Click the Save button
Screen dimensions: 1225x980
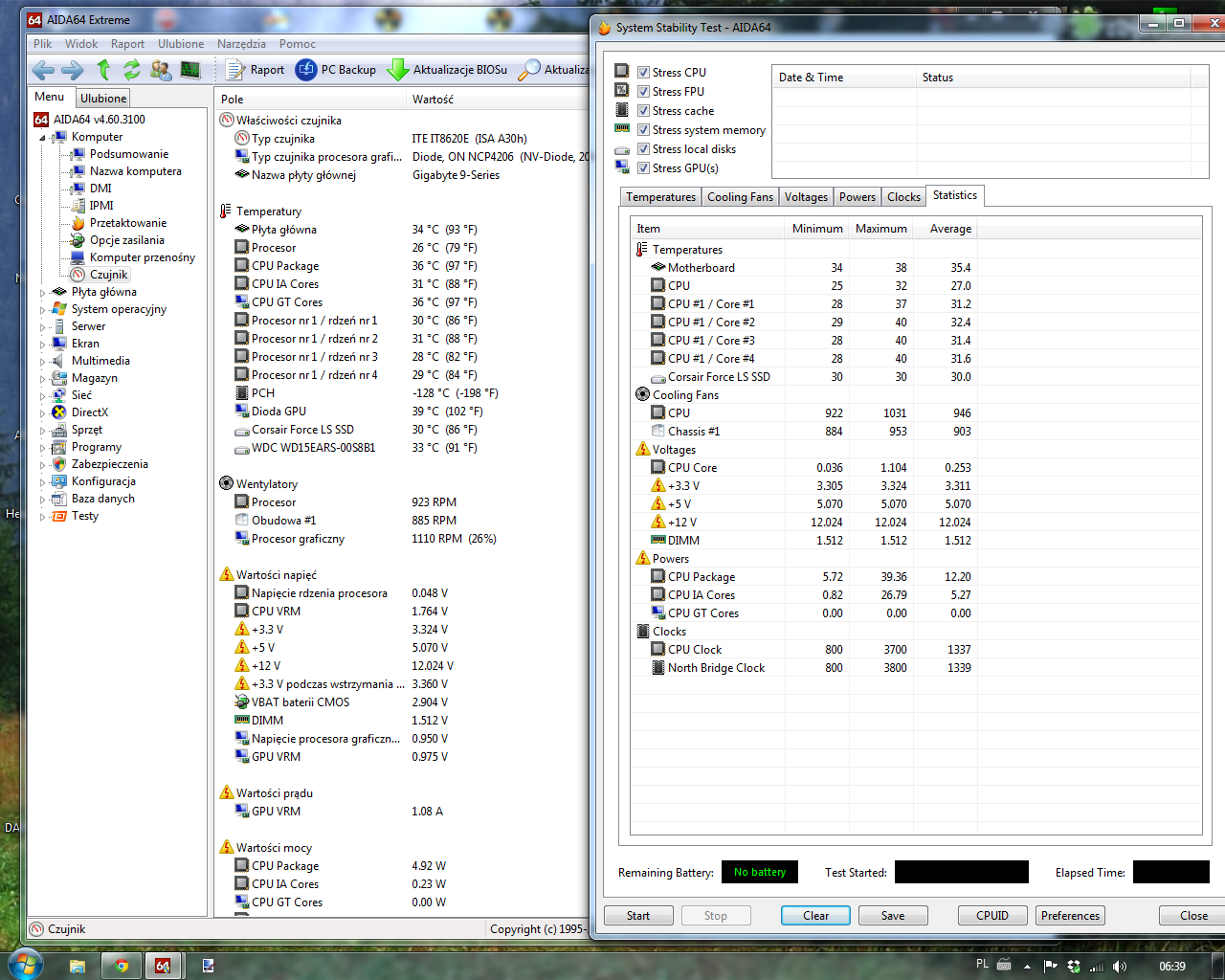tap(893, 916)
